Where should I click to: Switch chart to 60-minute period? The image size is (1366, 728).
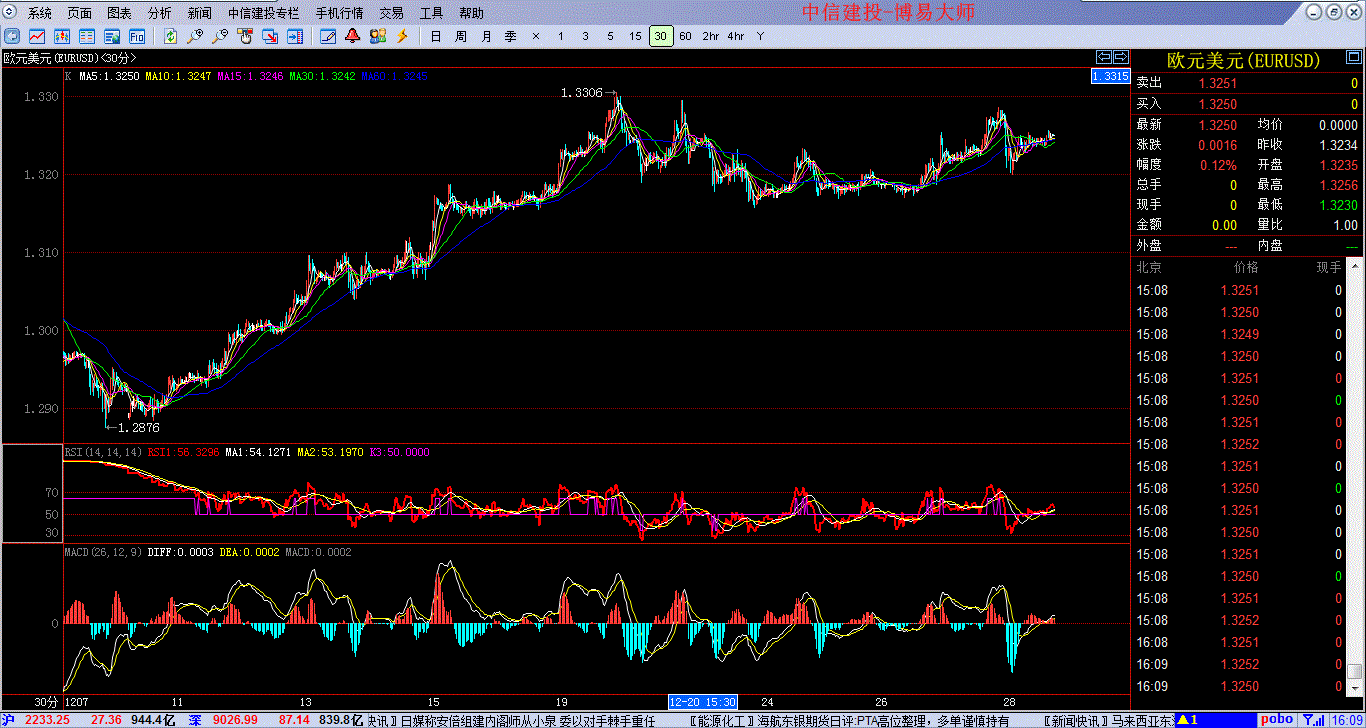(x=685, y=36)
